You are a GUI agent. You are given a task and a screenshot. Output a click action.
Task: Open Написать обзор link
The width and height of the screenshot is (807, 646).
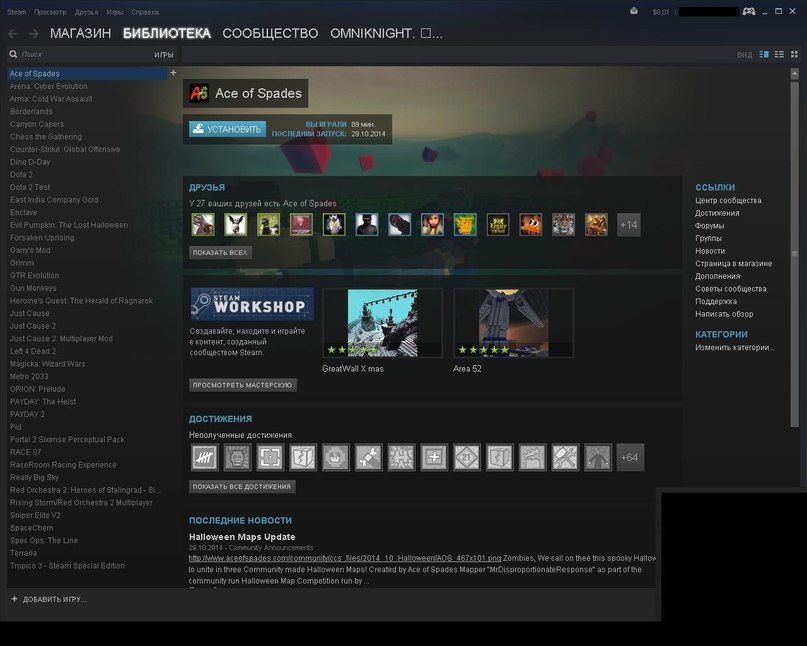[x=724, y=314]
